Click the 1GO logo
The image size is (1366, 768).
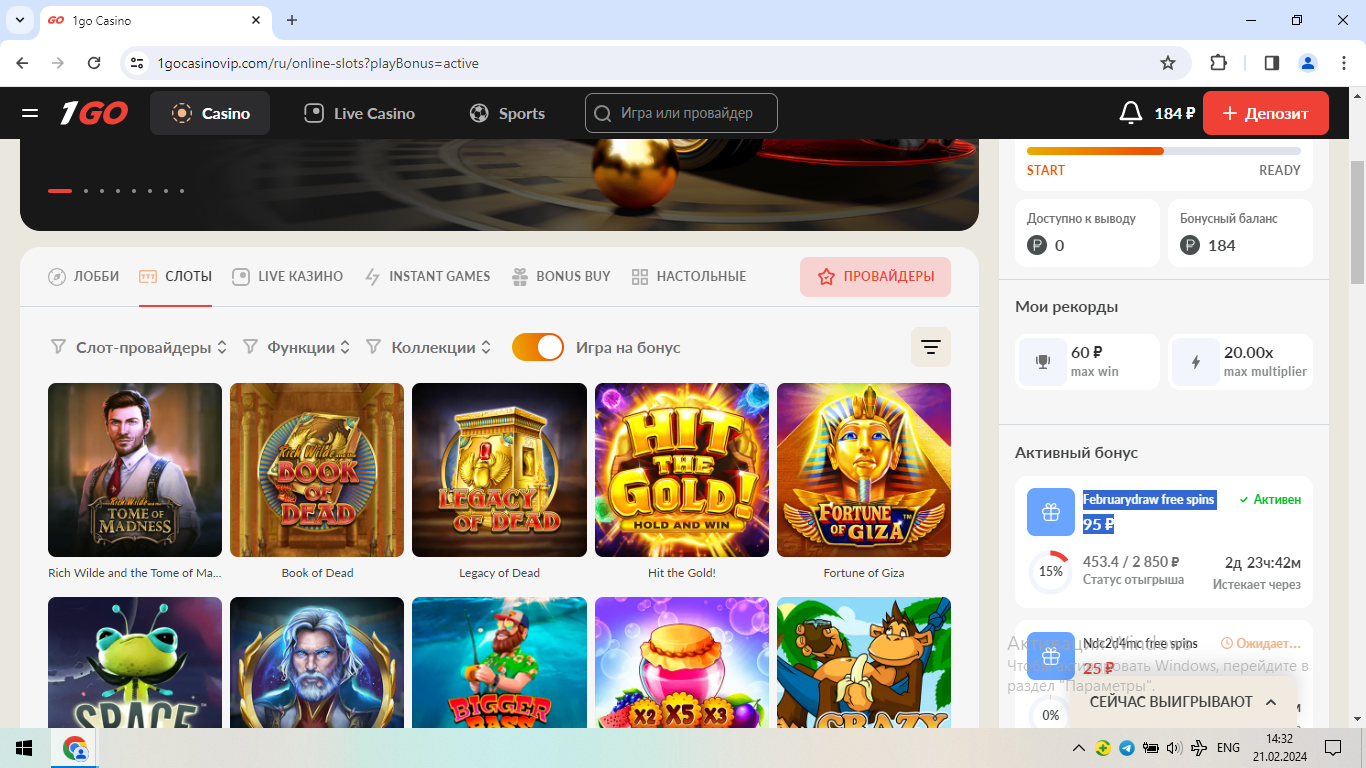[93, 113]
